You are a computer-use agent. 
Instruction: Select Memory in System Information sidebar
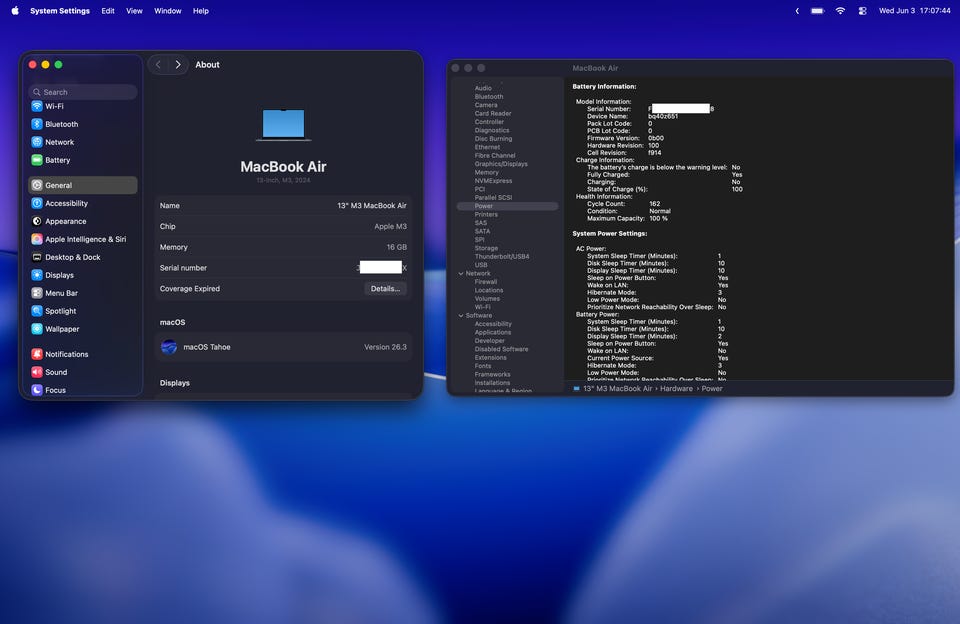[487, 173]
